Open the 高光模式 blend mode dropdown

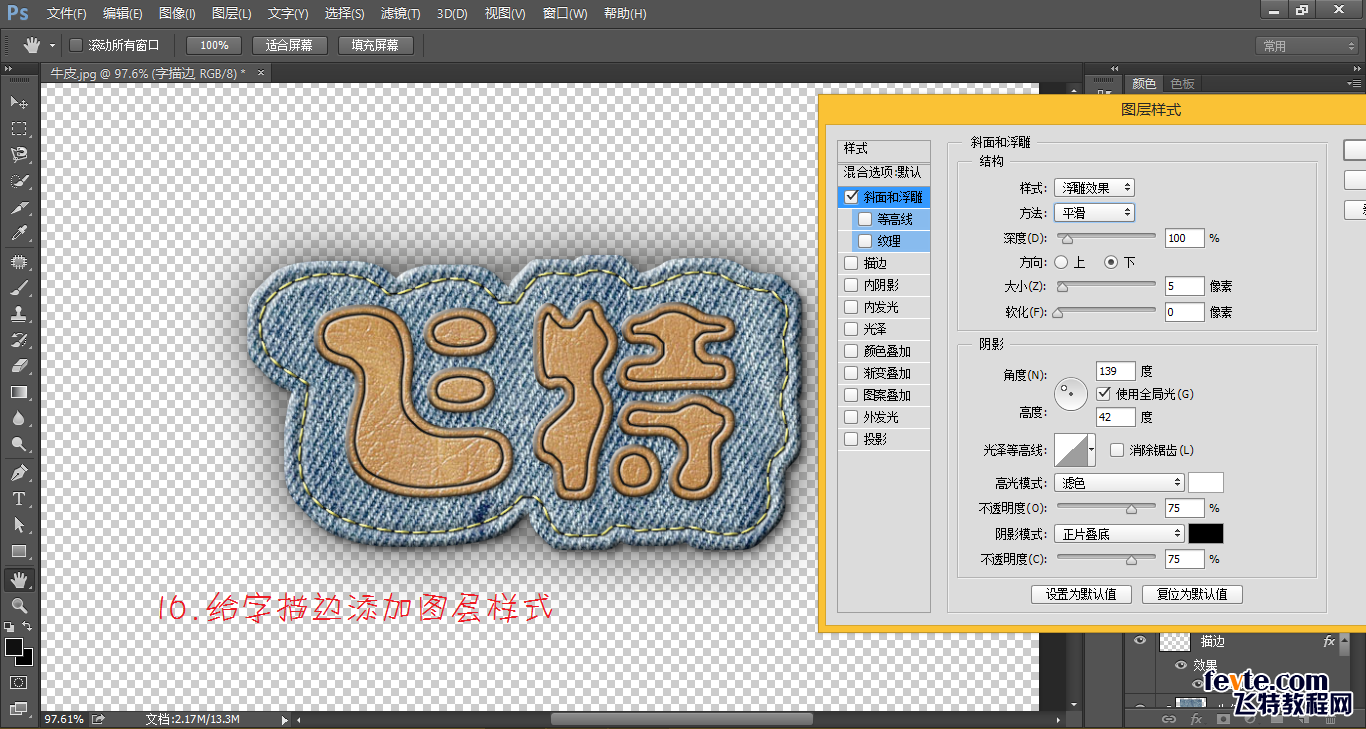coord(1118,482)
